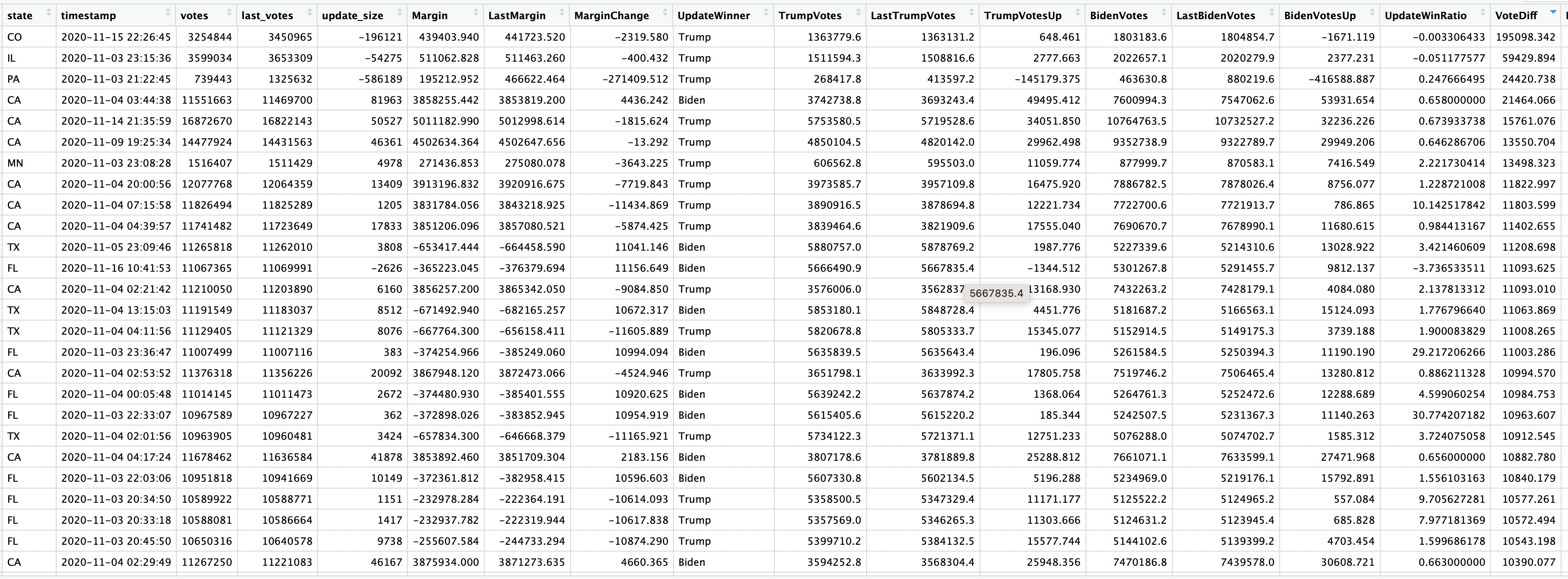Select BidenVotes value 5227339.6
Screen dimensions: 1568x579
1139,247
